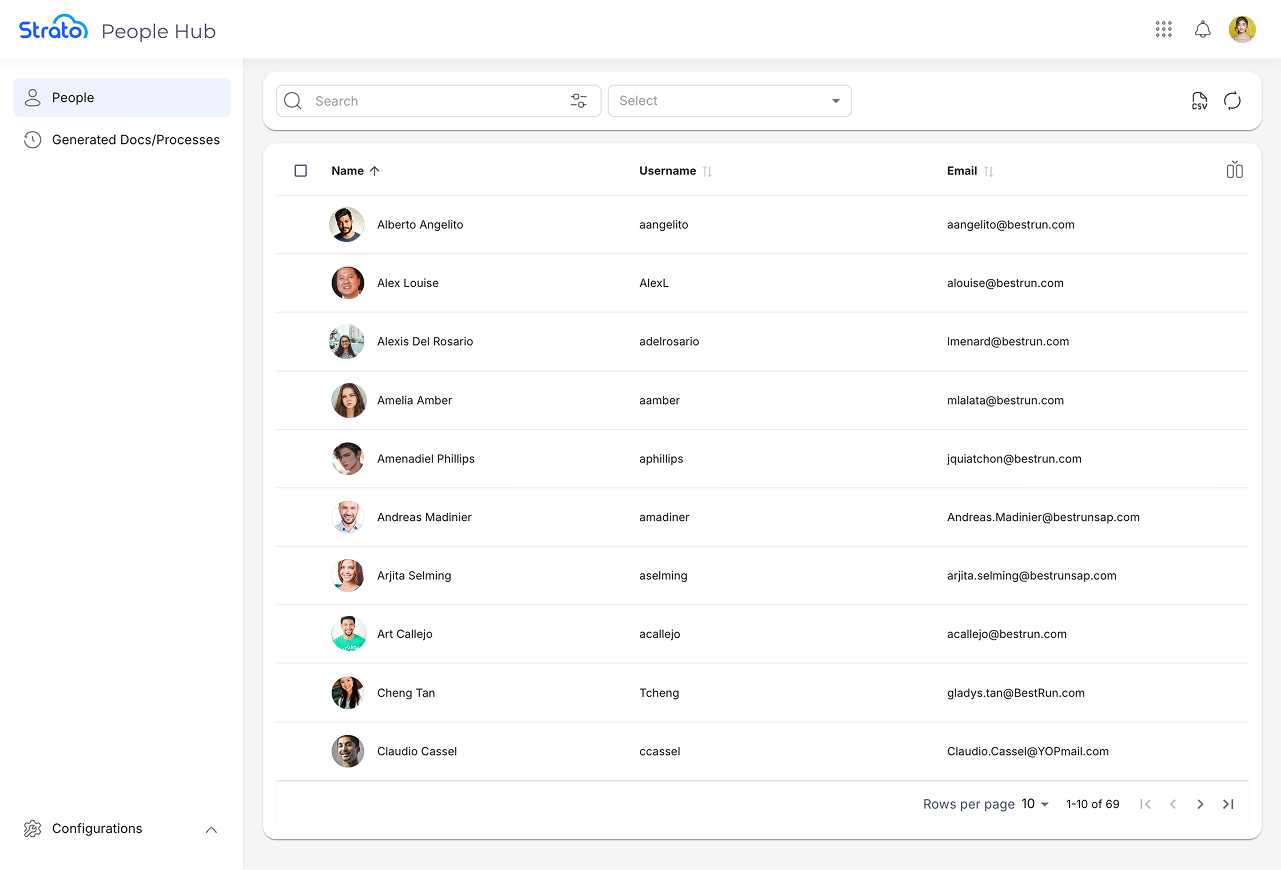Click Alex Louise's avatar
This screenshot has width=1281, height=870.
click(347, 283)
